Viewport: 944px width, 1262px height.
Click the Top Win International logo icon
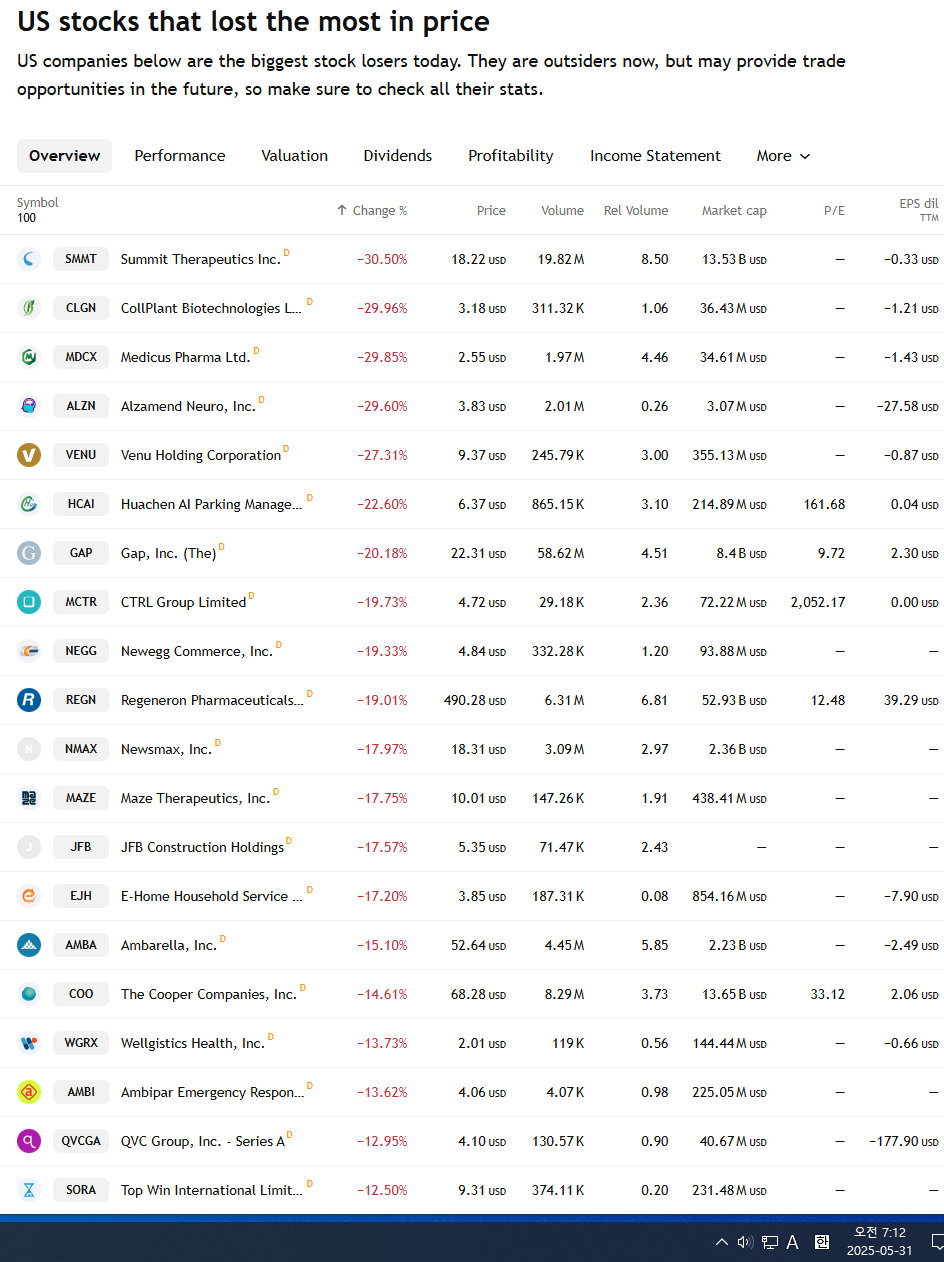point(29,1190)
